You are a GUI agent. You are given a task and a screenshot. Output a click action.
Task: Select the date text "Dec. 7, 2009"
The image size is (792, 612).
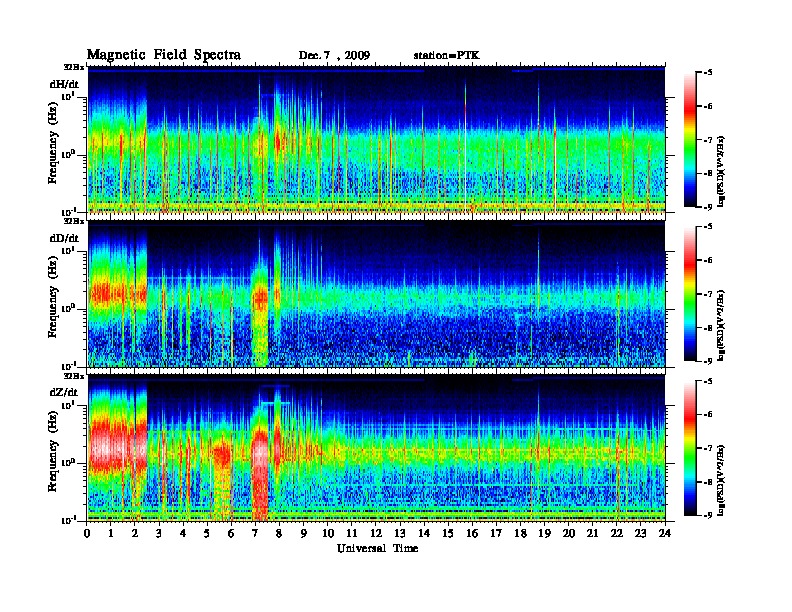(x=334, y=56)
